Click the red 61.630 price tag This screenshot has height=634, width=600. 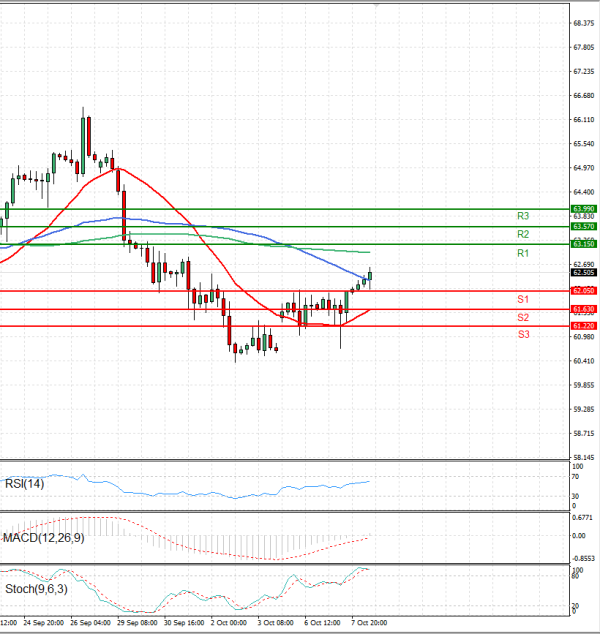pyautogui.click(x=584, y=309)
